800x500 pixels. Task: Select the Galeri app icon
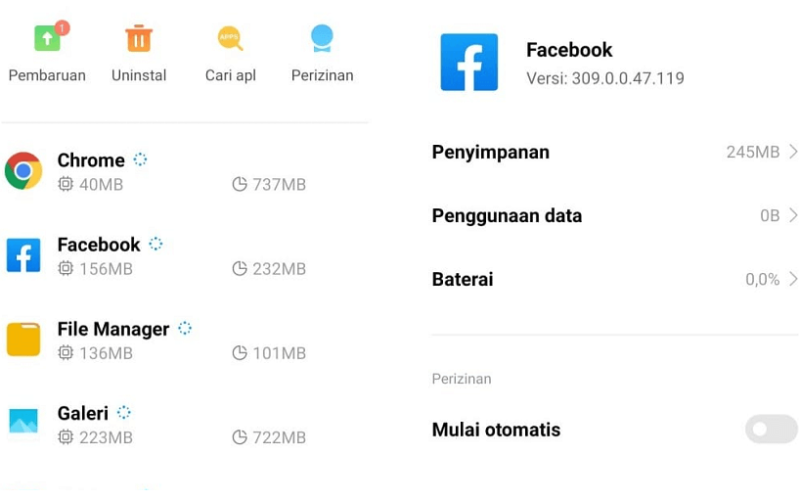[23, 421]
